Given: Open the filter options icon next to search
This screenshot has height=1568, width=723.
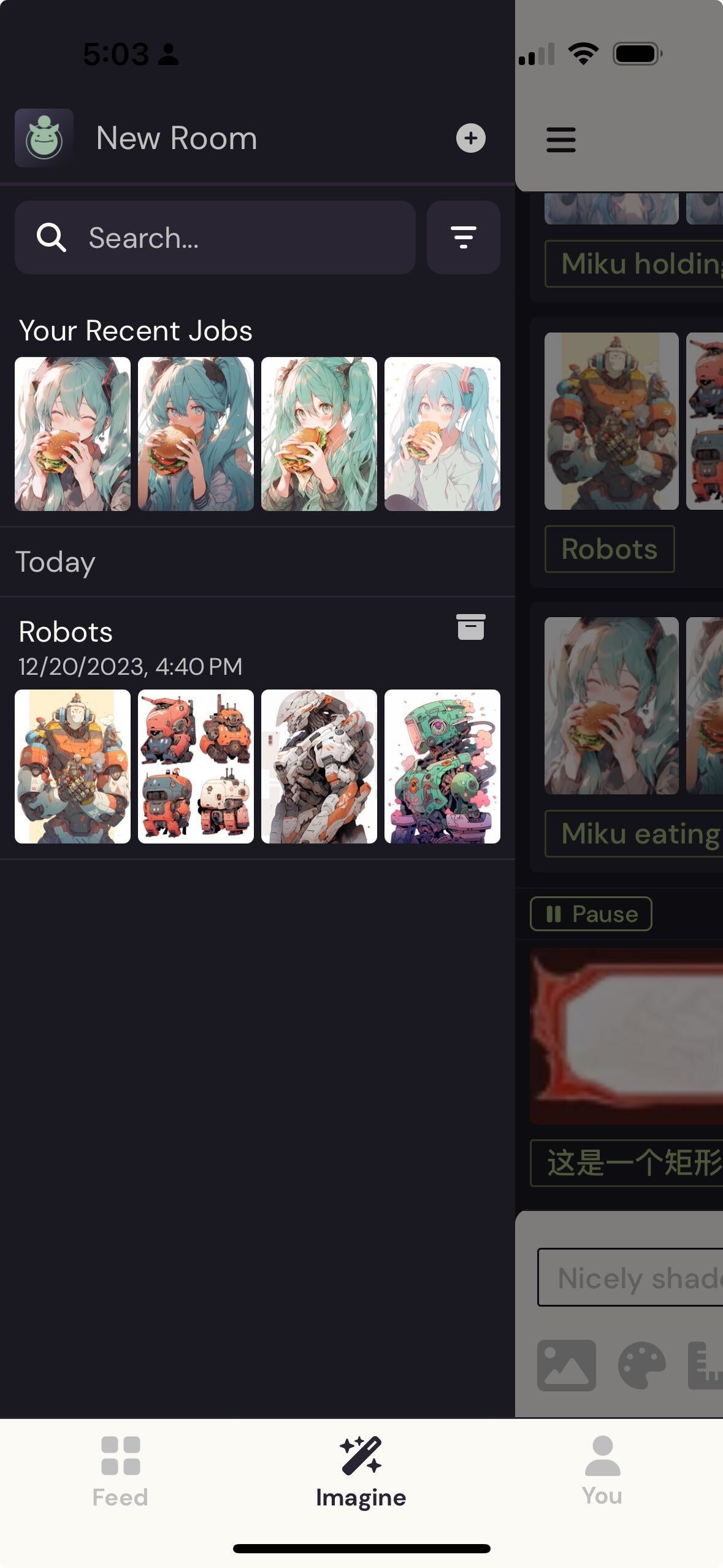Looking at the screenshot, I should (464, 237).
